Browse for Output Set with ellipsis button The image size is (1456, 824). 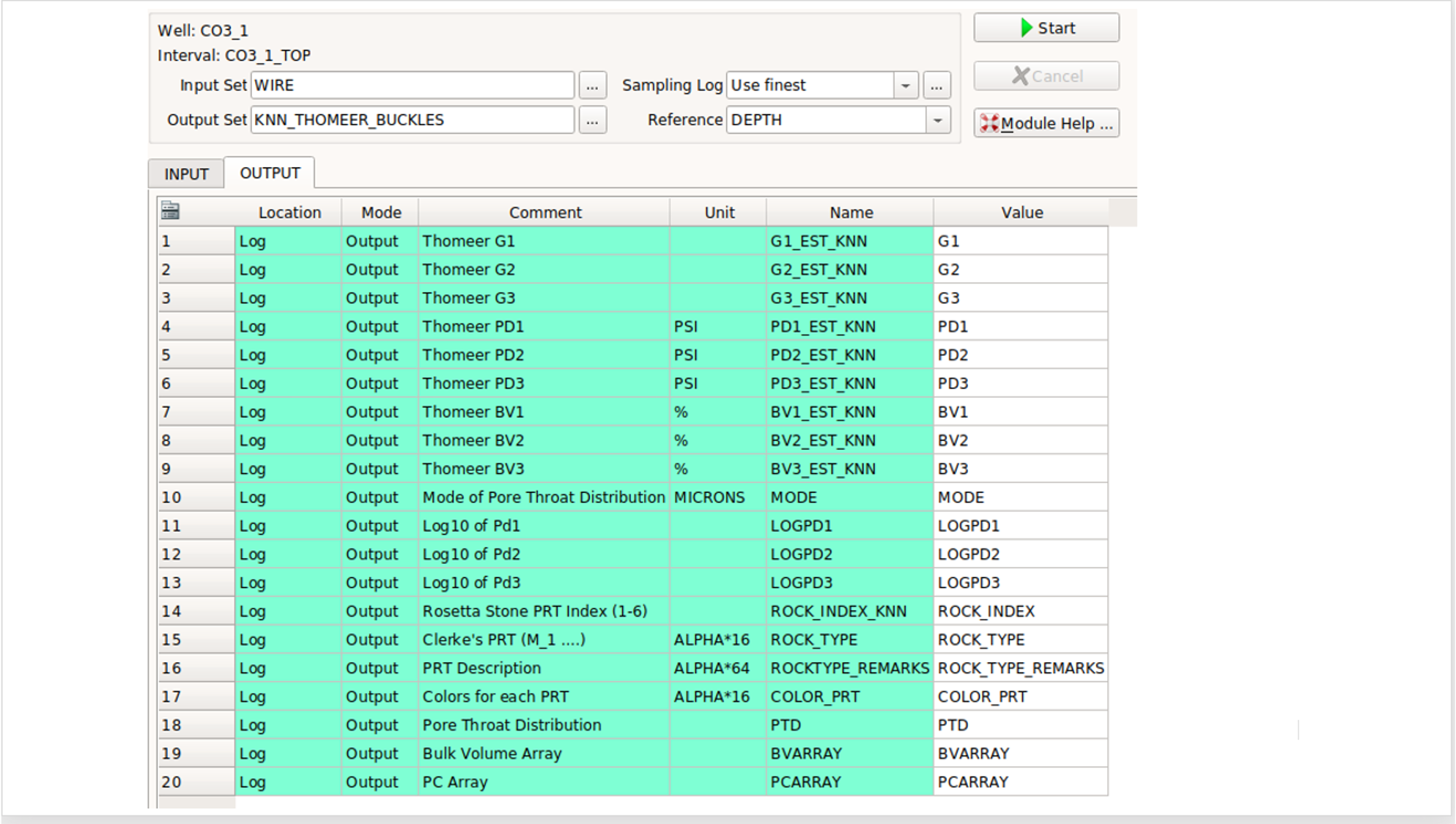pos(592,120)
